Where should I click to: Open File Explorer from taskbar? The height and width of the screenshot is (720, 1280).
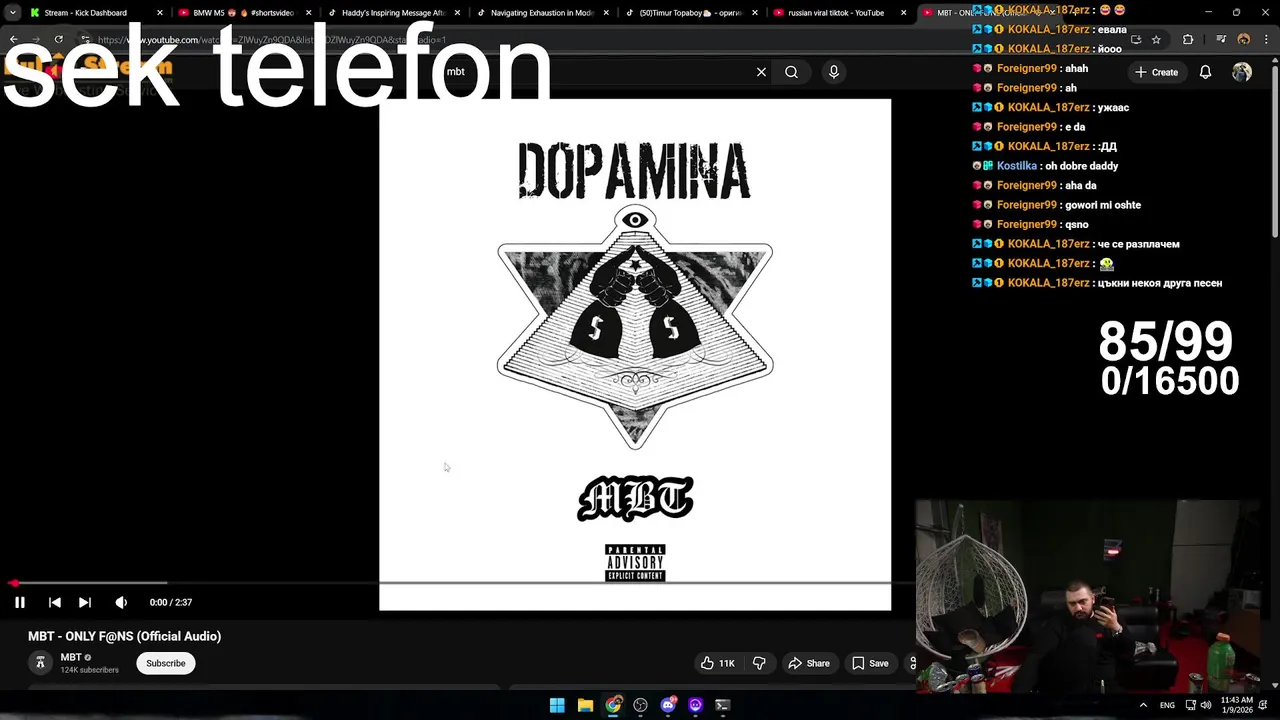[x=585, y=705]
